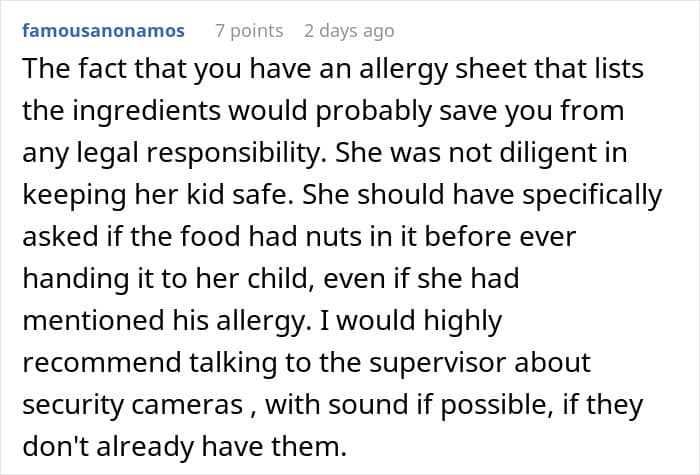Click the "2 days ago" timestamp
The width and height of the screenshot is (700, 475).
coord(349,31)
